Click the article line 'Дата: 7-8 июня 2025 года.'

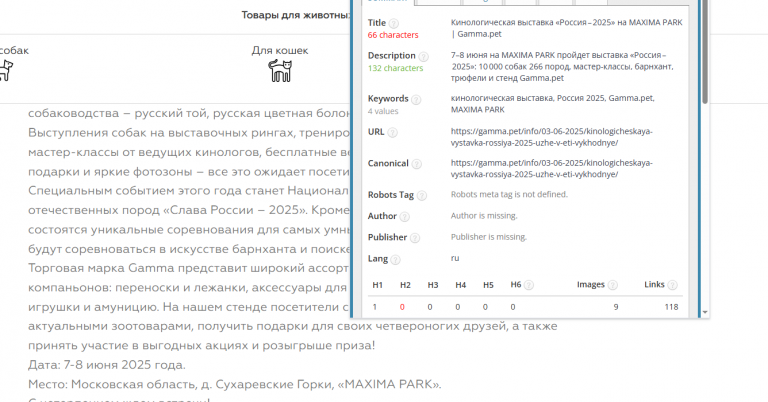tap(107, 365)
